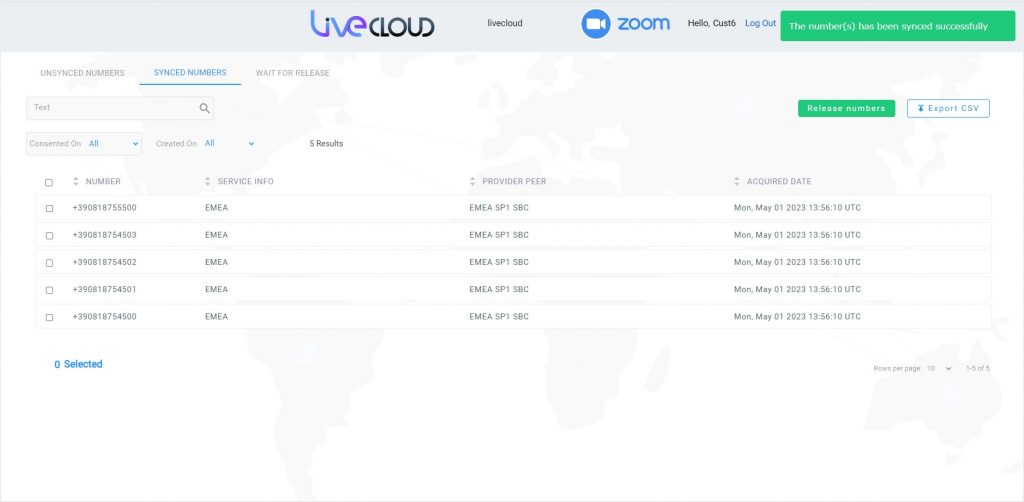Focus the Text search input field
1024x502 pixels.
112,108
